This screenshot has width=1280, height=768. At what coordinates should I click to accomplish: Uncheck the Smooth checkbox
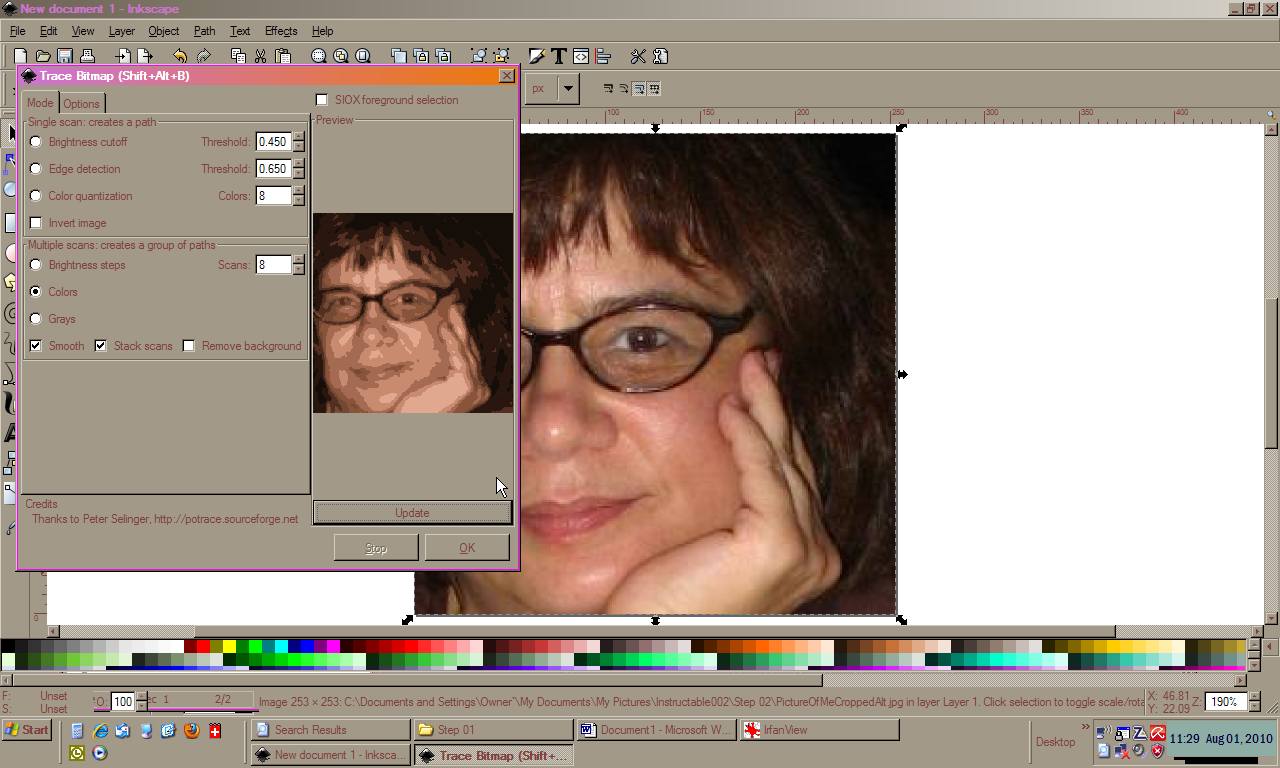tap(36, 346)
